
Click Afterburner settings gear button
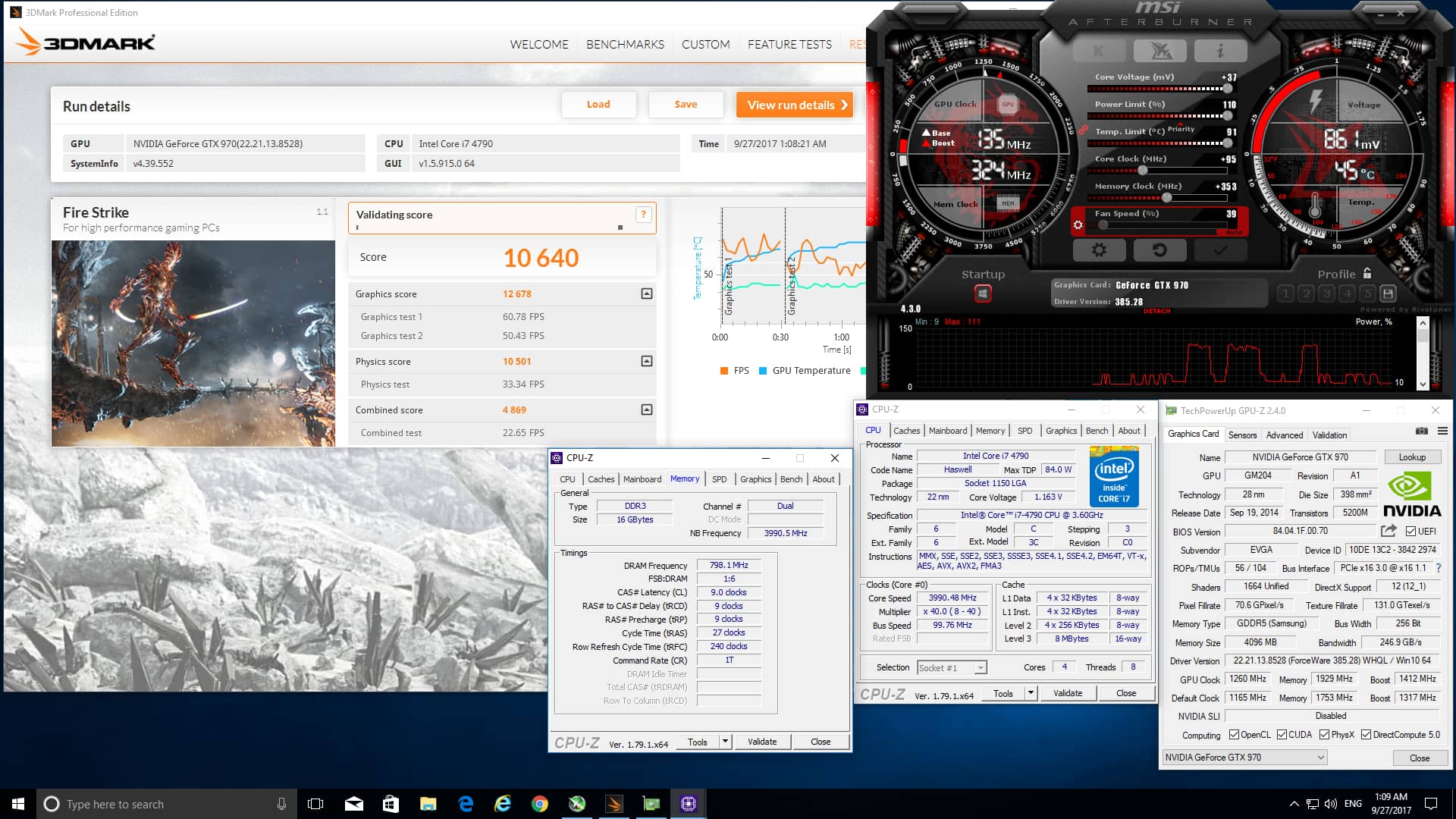1098,249
